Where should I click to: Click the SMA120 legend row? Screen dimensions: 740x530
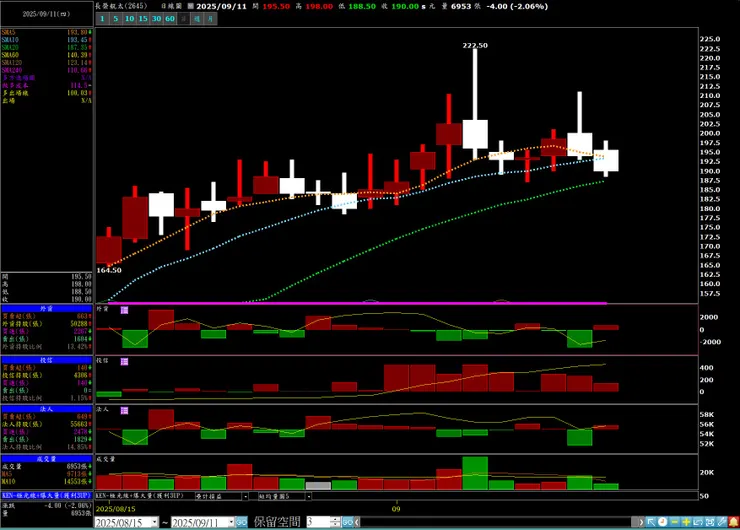tap(46, 63)
